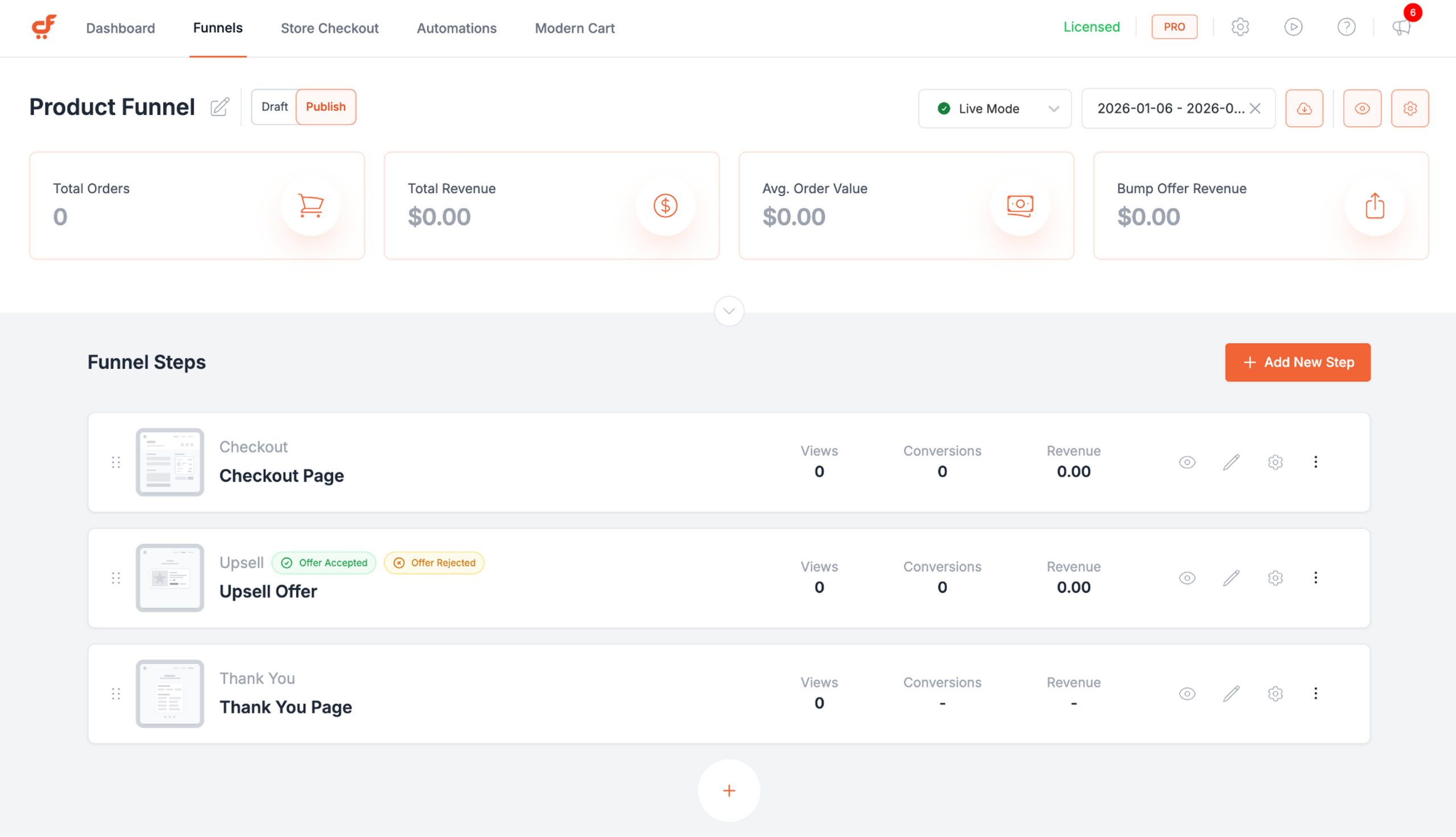Screen dimensions: 1456x837
Task: Edit the Checkout Page with pencil icon
Action: pyautogui.click(x=1231, y=462)
